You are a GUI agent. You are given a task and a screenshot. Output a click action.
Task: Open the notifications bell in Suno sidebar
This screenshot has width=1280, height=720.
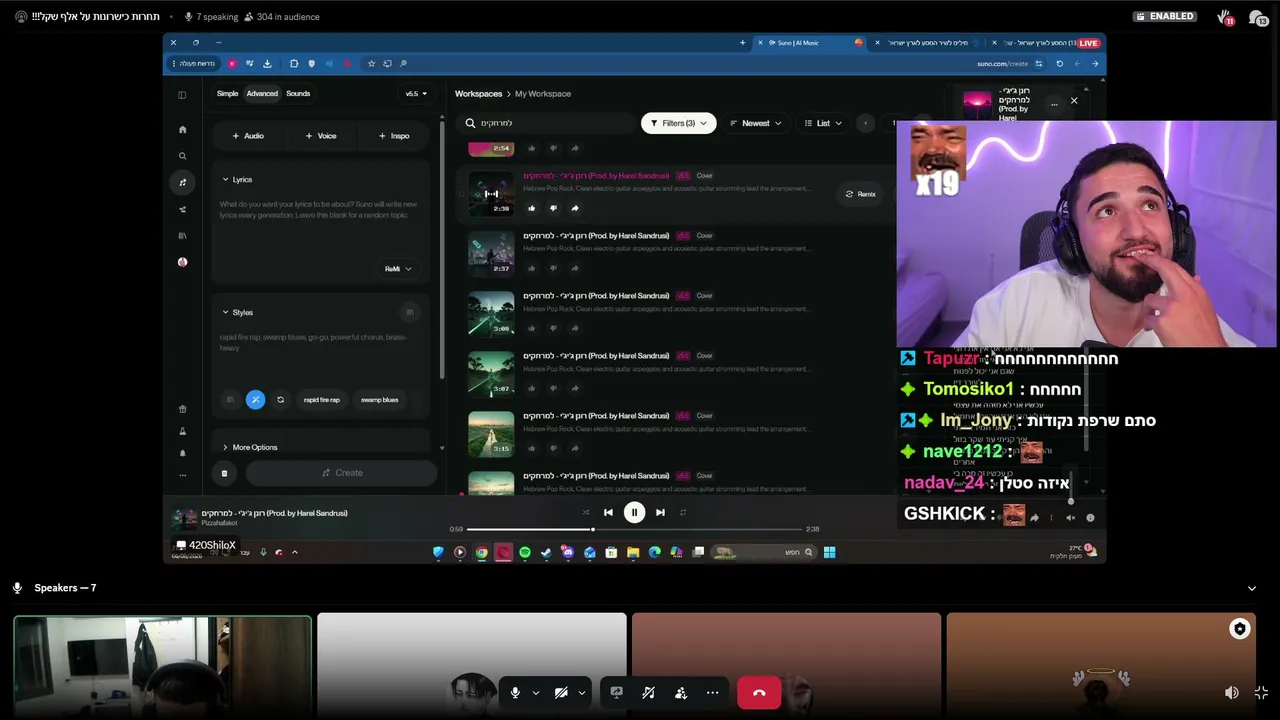(182, 453)
